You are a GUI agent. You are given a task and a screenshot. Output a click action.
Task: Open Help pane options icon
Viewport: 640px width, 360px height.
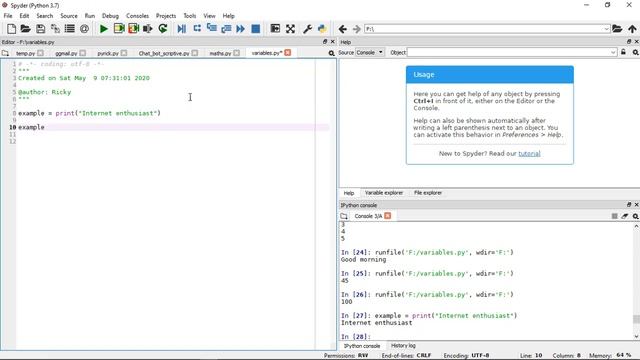(x=636, y=52)
